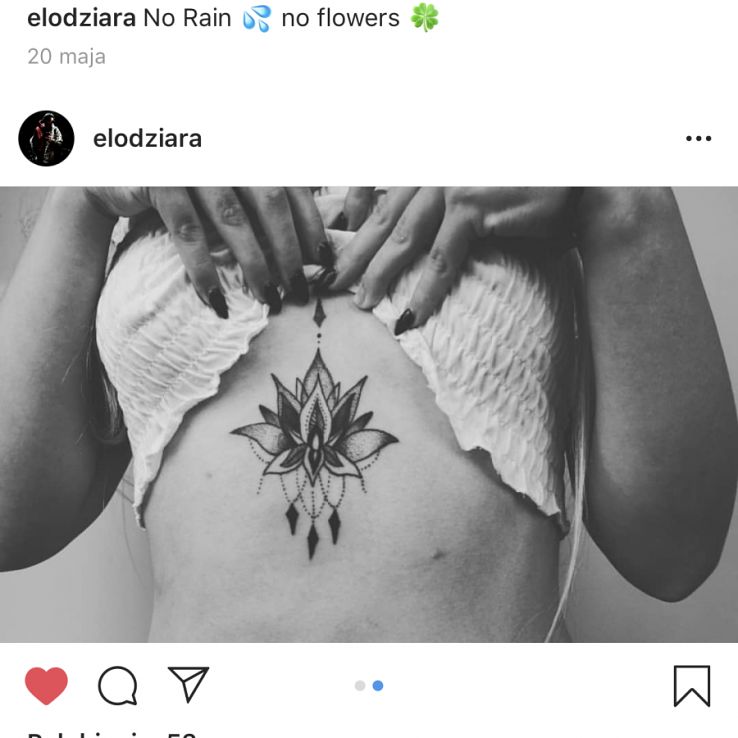
Task: Open the three-dot post options menu
Action: click(698, 138)
